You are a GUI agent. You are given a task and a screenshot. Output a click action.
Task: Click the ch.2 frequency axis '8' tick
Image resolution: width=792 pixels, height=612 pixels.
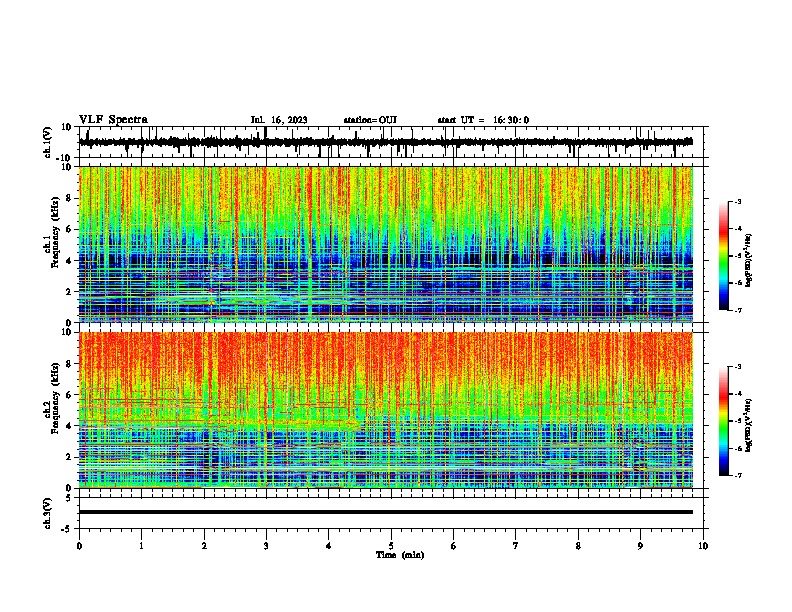click(x=70, y=363)
